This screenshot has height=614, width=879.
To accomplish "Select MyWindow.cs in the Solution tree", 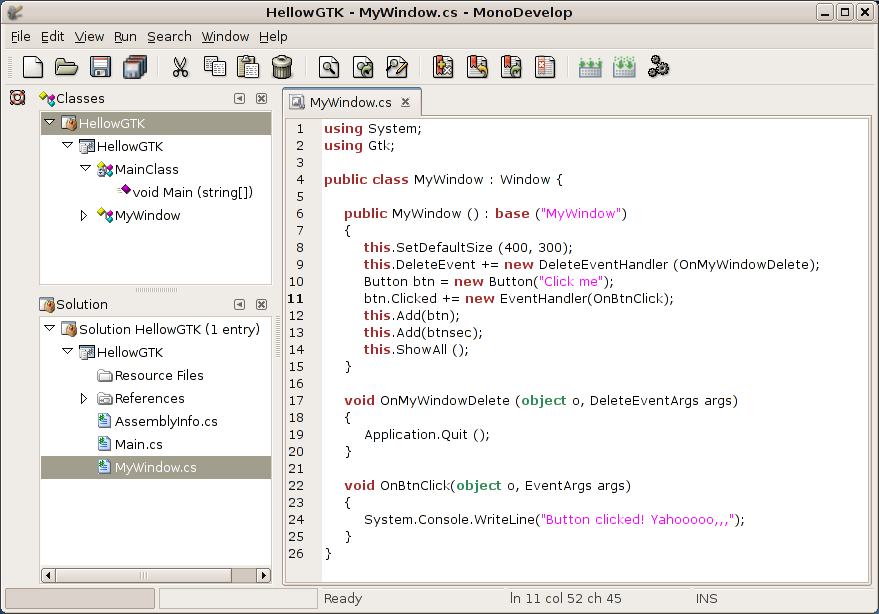I will [155, 468].
